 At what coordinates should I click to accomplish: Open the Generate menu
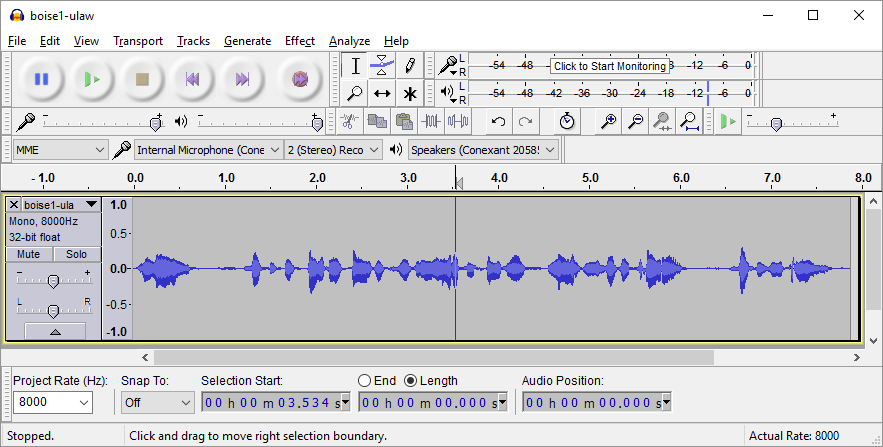pos(247,41)
